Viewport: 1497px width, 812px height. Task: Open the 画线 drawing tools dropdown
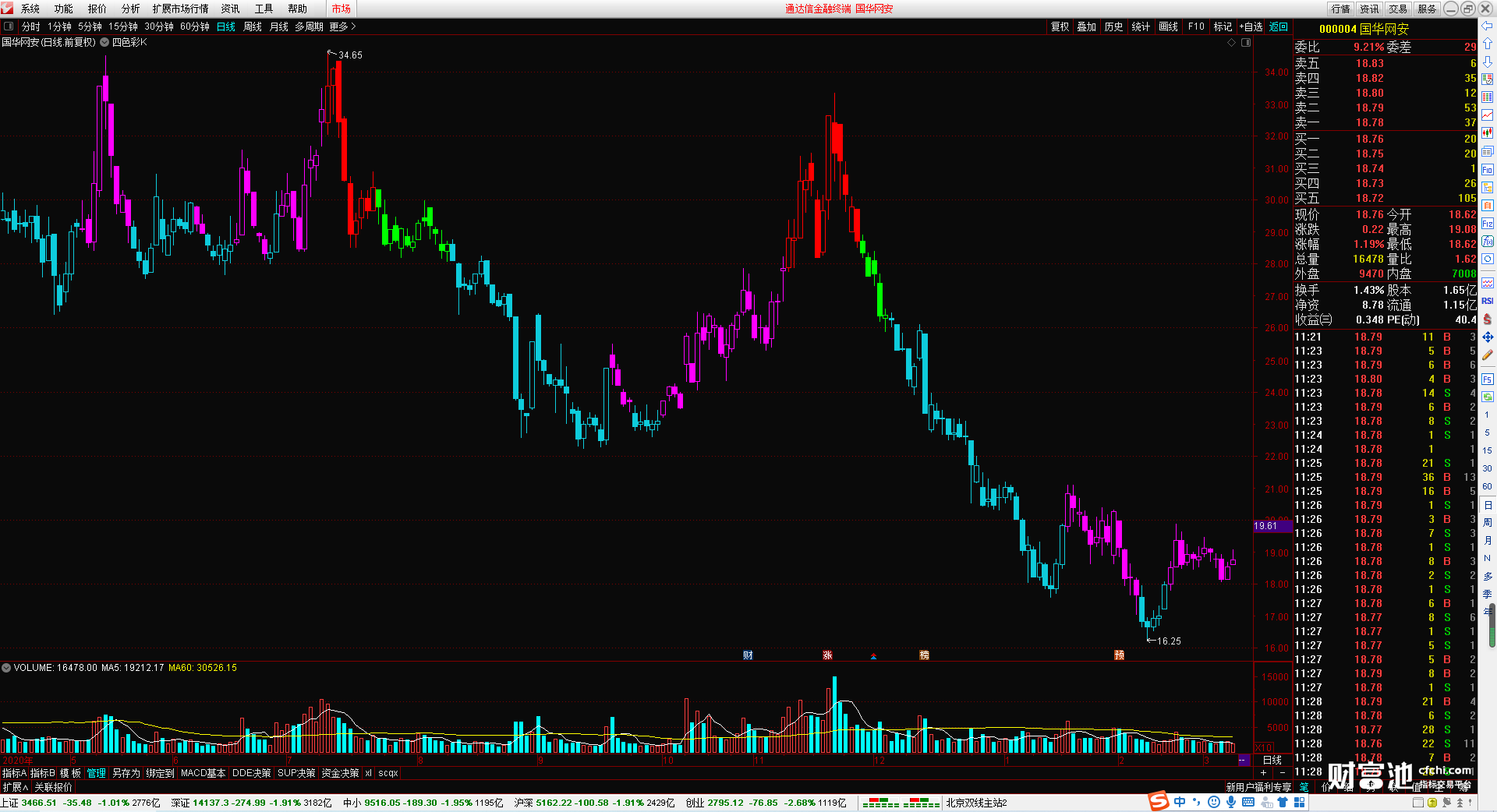tap(1169, 26)
